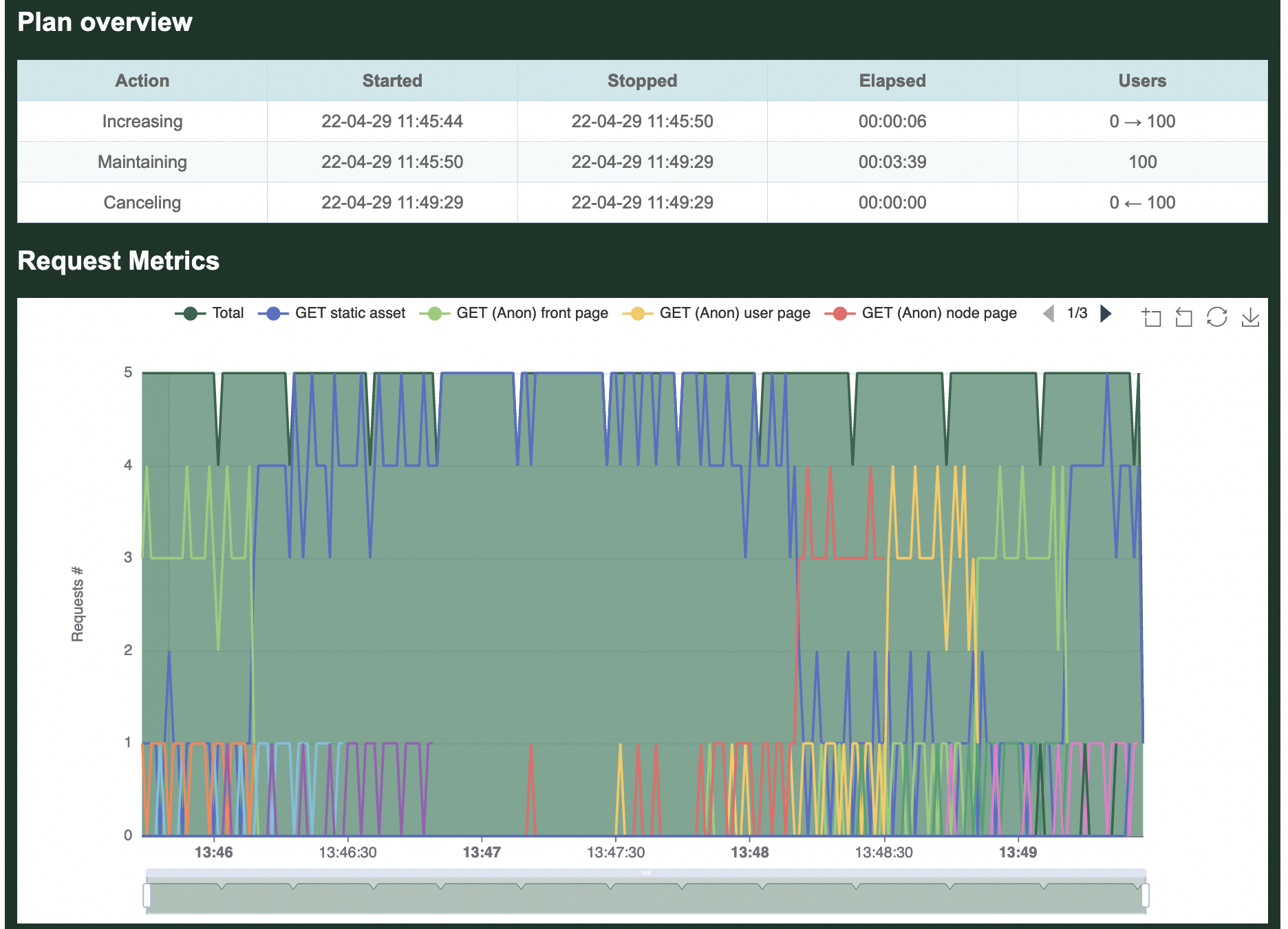The height and width of the screenshot is (929, 1288).
Task: Click the Request Metrics heading
Action: pyautogui.click(x=118, y=261)
